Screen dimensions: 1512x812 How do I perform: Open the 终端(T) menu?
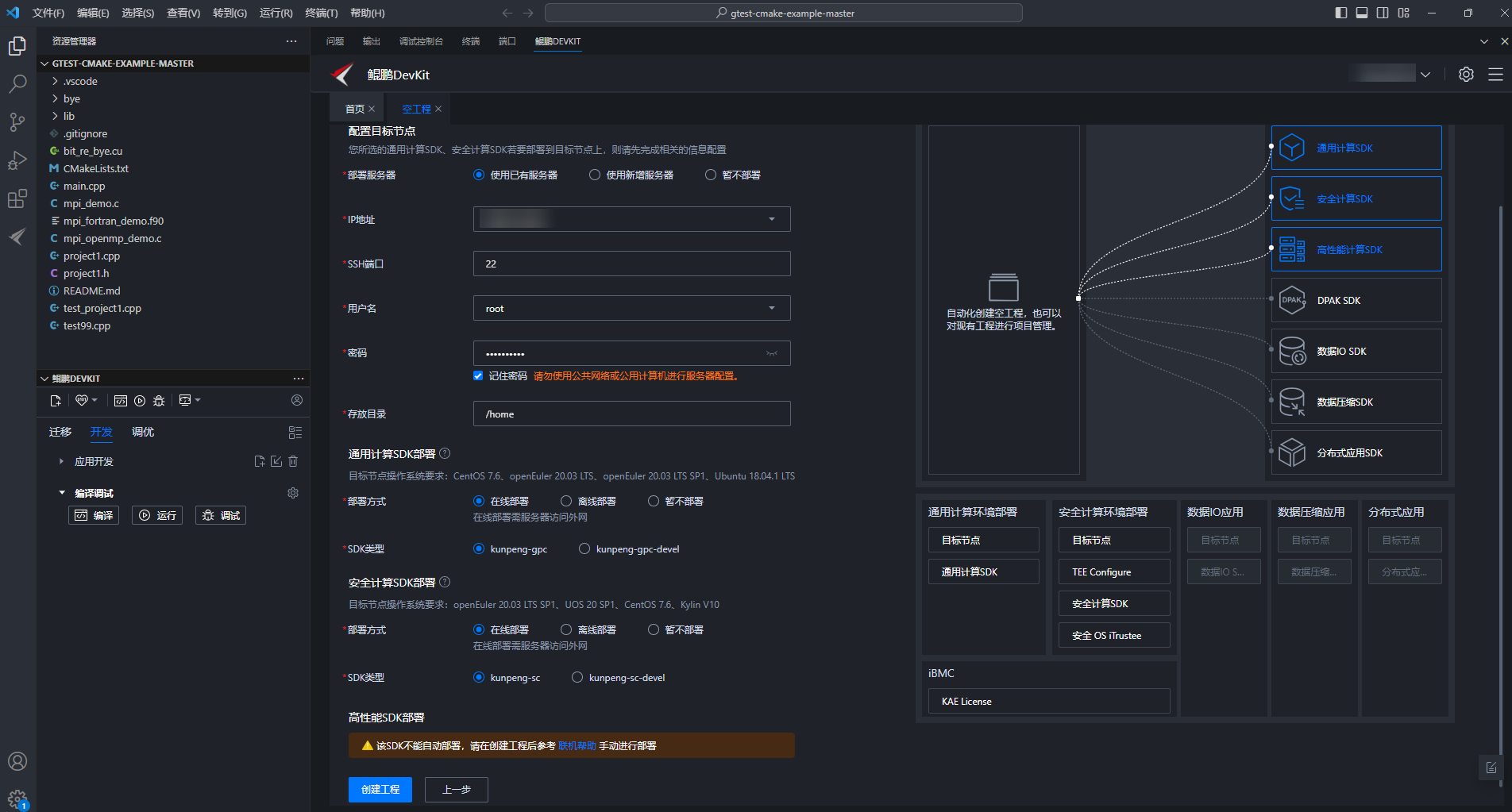pos(322,13)
